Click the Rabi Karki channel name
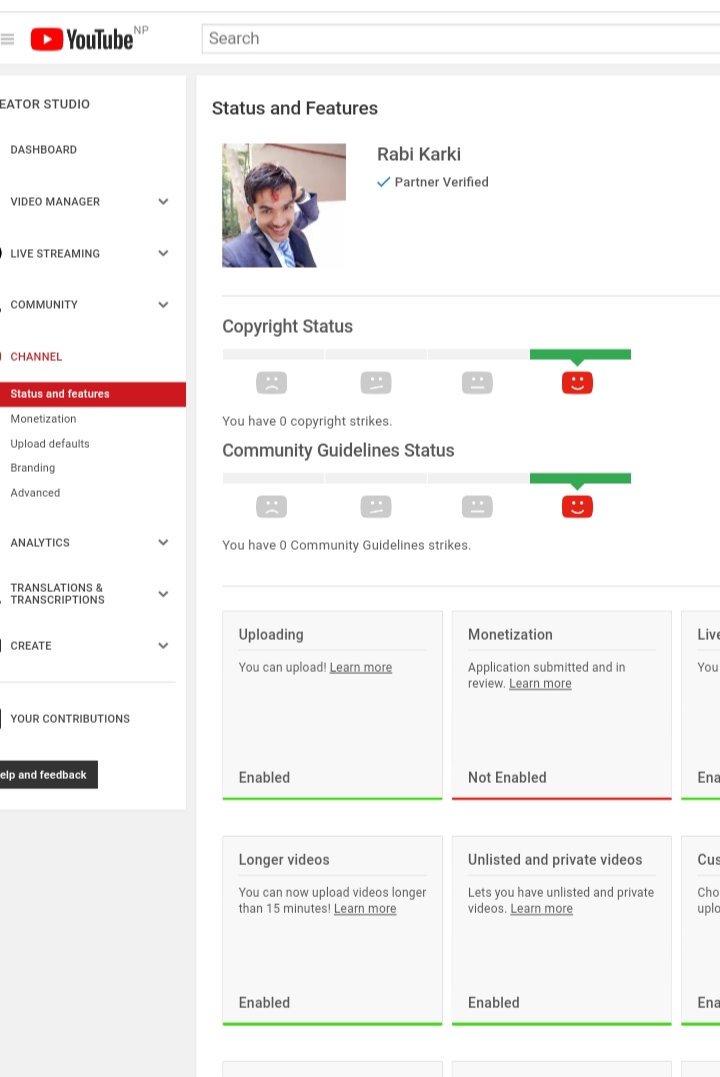The height and width of the screenshot is (1077, 720). [x=419, y=155]
